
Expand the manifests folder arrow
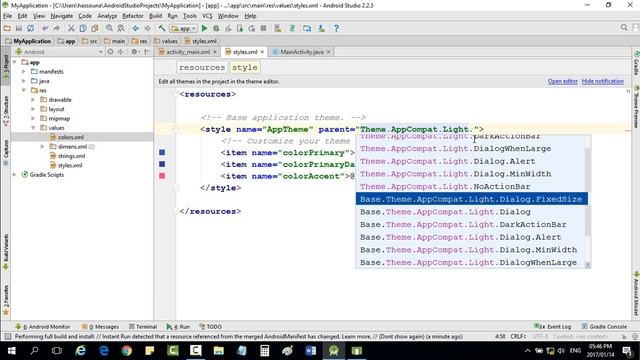24,71
